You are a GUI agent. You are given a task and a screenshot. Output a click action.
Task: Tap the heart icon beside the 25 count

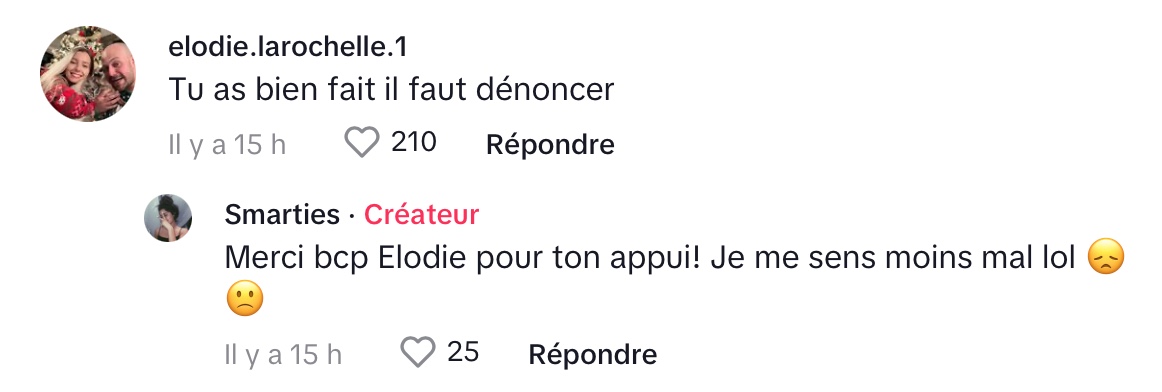pyautogui.click(x=418, y=352)
